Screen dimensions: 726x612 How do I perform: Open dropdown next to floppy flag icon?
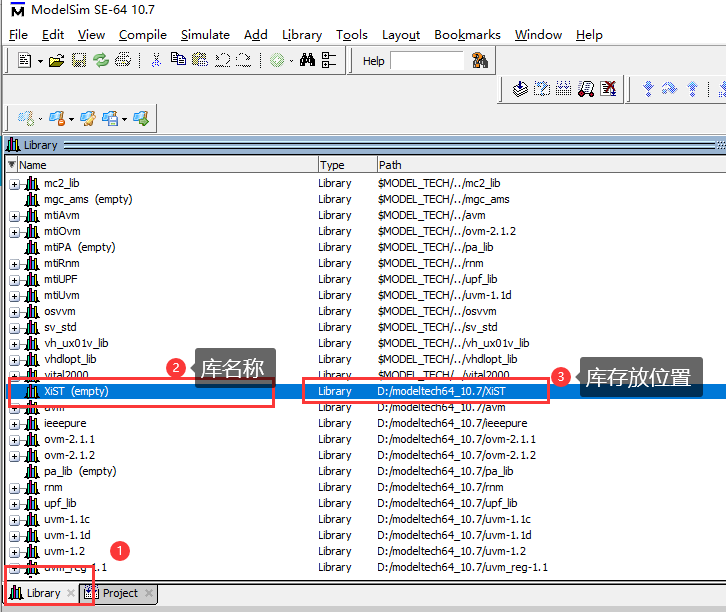point(125,119)
